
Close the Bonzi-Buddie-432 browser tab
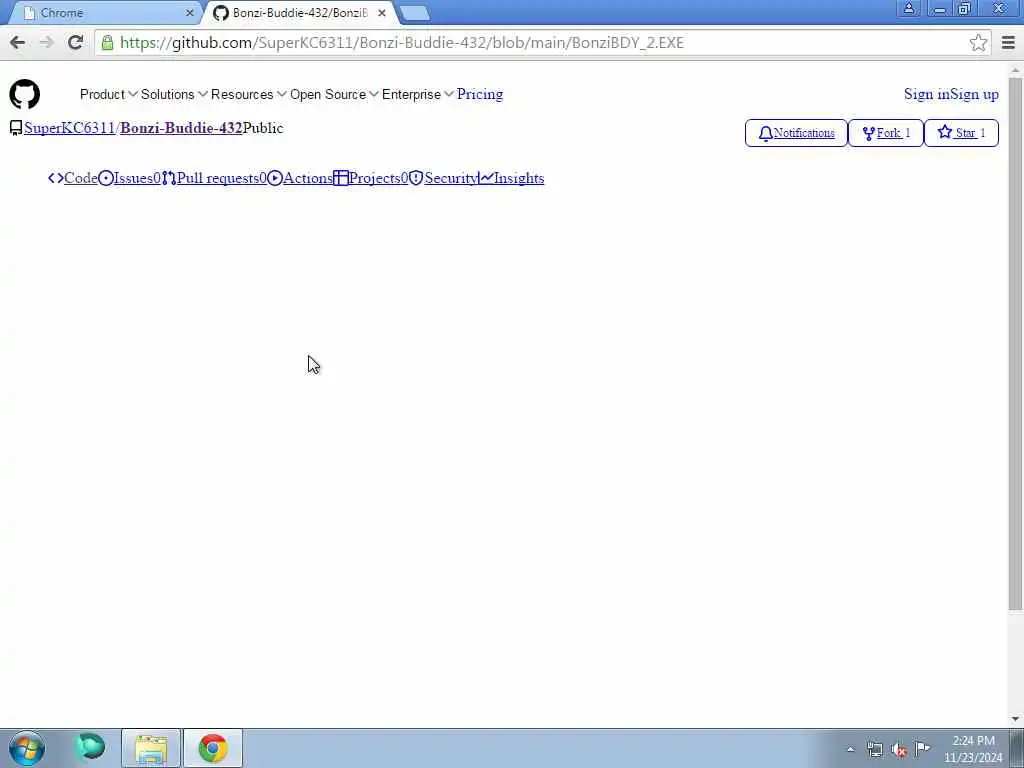[x=381, y=13]
